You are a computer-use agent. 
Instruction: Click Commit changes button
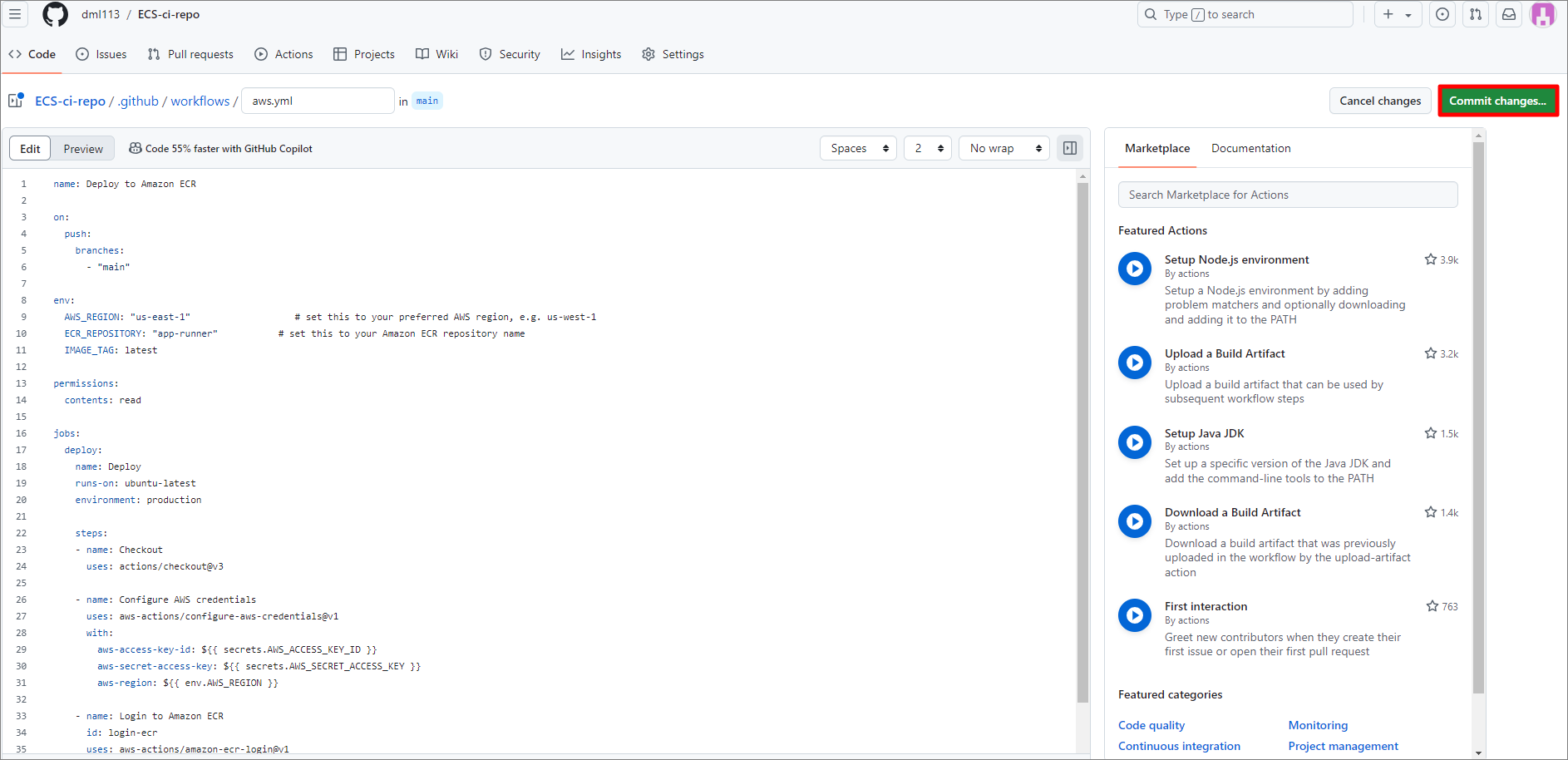pyautogui.click(x=1497, y=101)
